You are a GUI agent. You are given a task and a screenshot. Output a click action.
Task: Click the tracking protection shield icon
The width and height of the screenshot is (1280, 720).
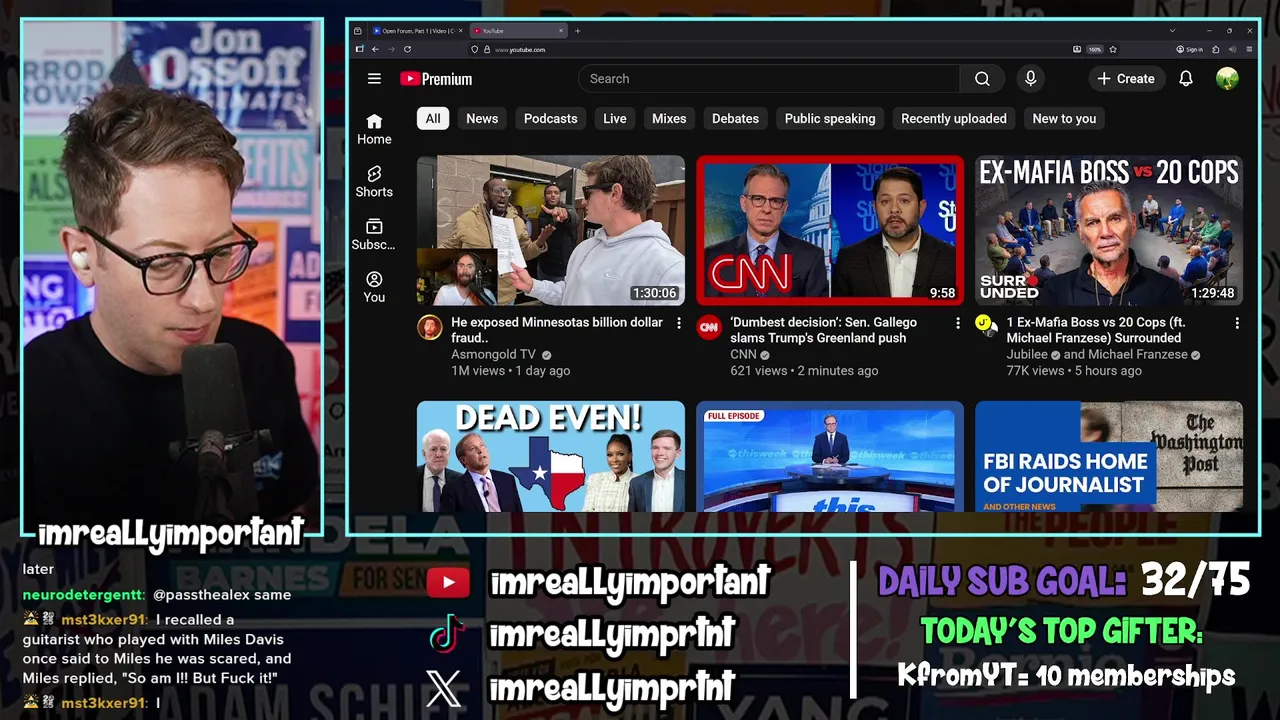pyautogui.click(x=475, y=49)
